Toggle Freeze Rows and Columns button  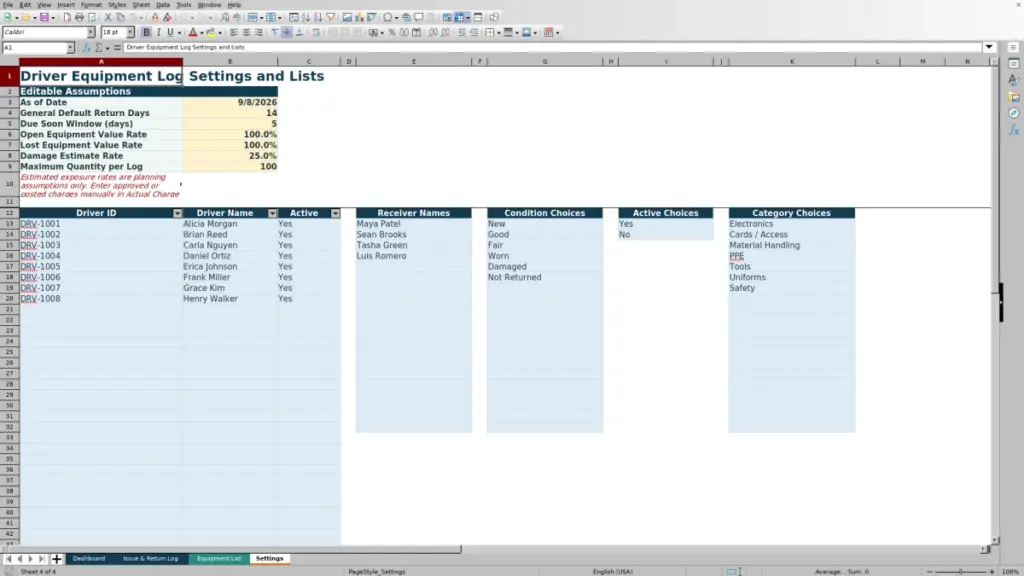point(460,18)
